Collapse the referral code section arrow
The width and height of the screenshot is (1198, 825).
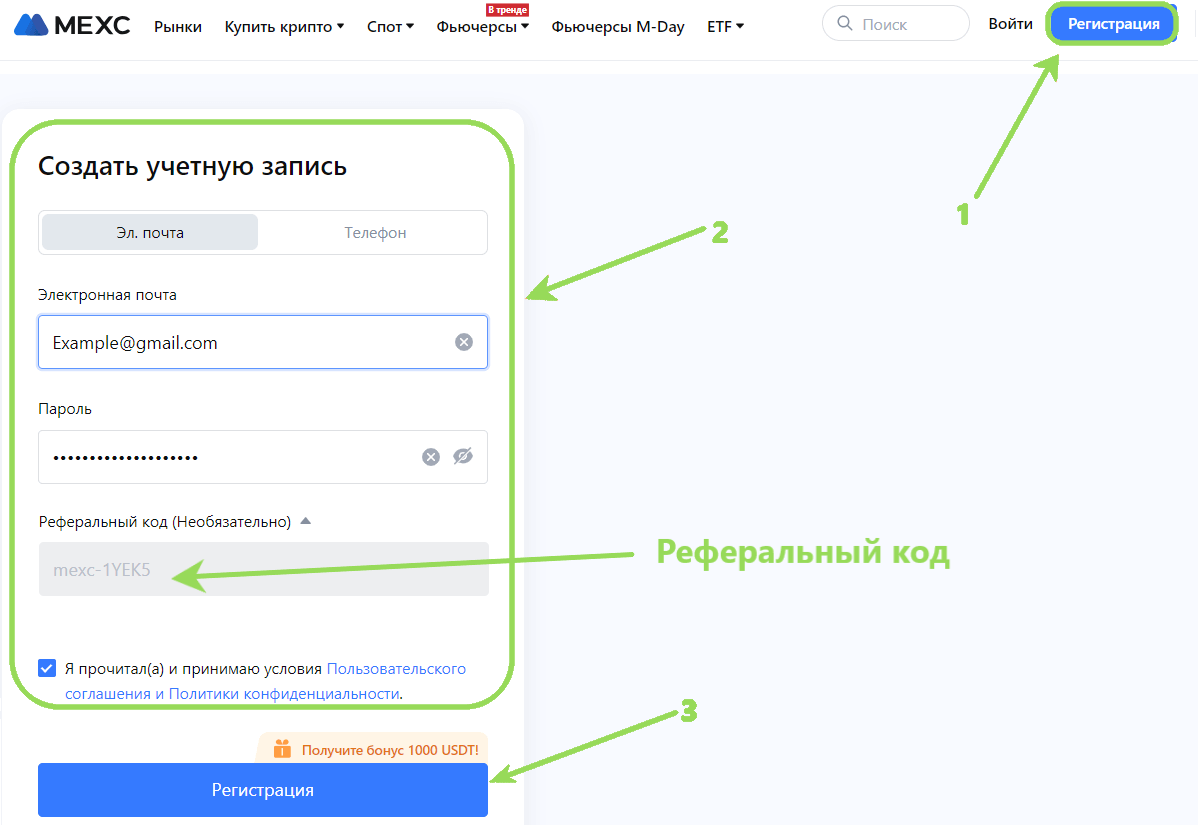click(x=306, y=521)
